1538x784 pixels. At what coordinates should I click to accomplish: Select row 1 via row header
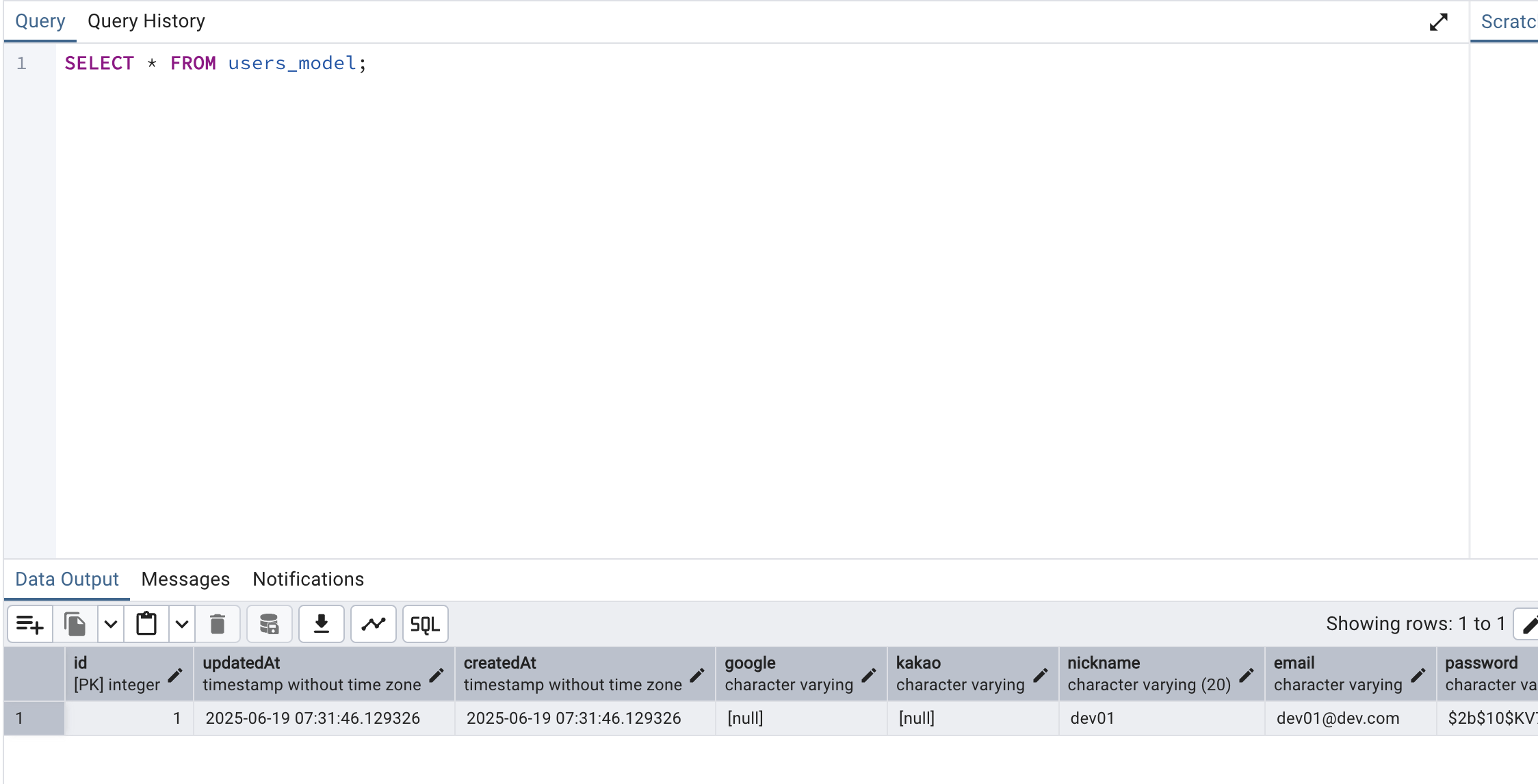pos(34,718)
